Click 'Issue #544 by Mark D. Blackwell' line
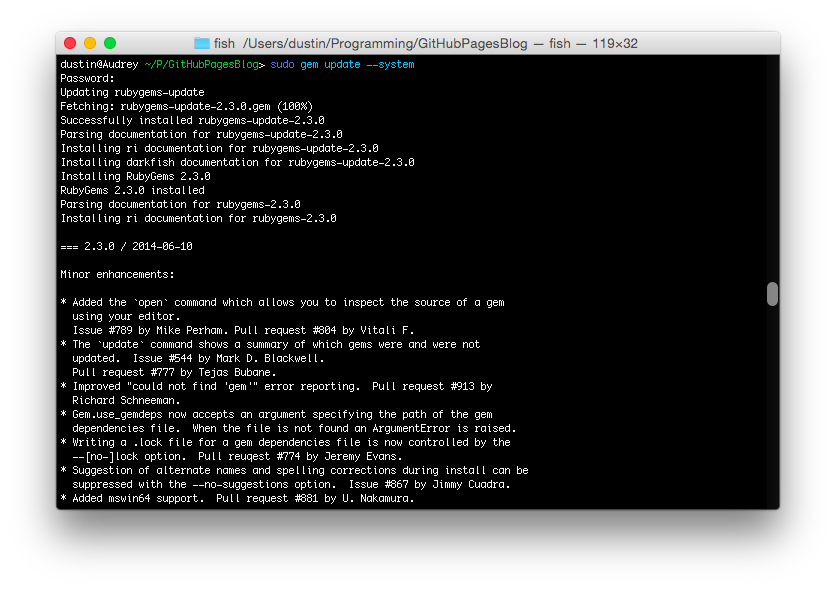836x590 pixels. click(x=198, y=358)
